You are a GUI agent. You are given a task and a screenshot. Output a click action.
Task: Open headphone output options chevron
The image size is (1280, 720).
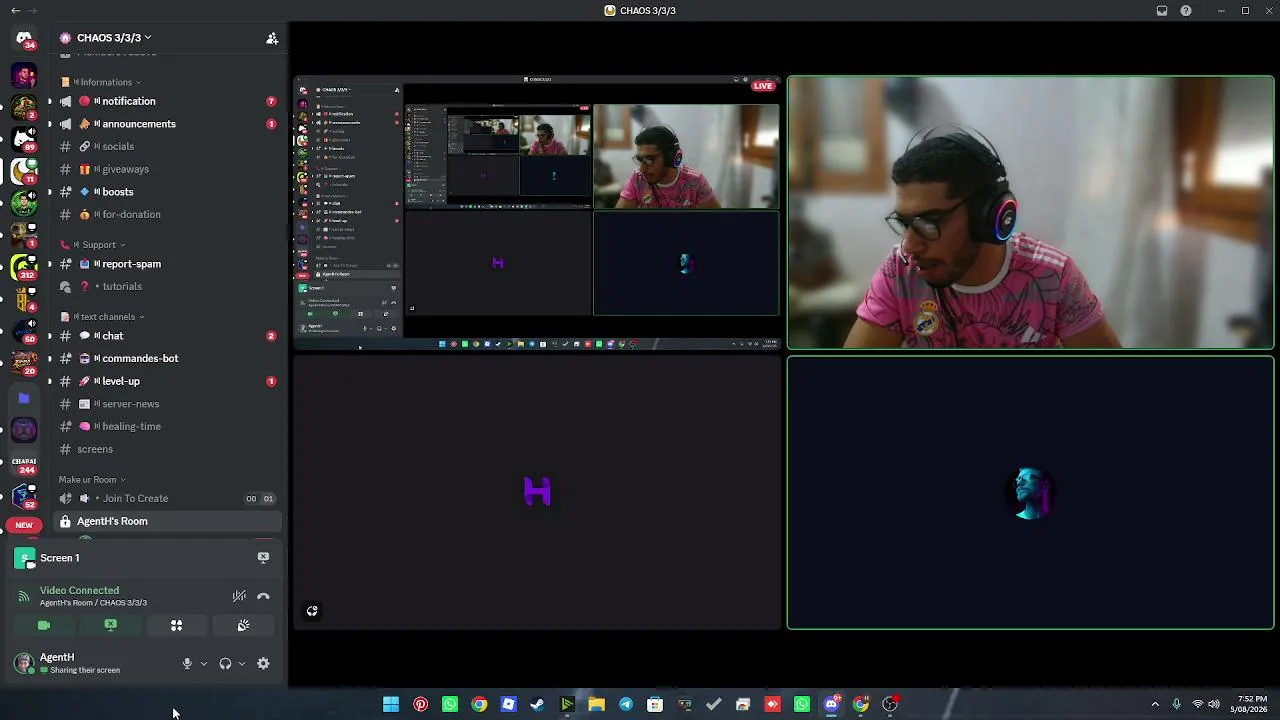point(242,664)
